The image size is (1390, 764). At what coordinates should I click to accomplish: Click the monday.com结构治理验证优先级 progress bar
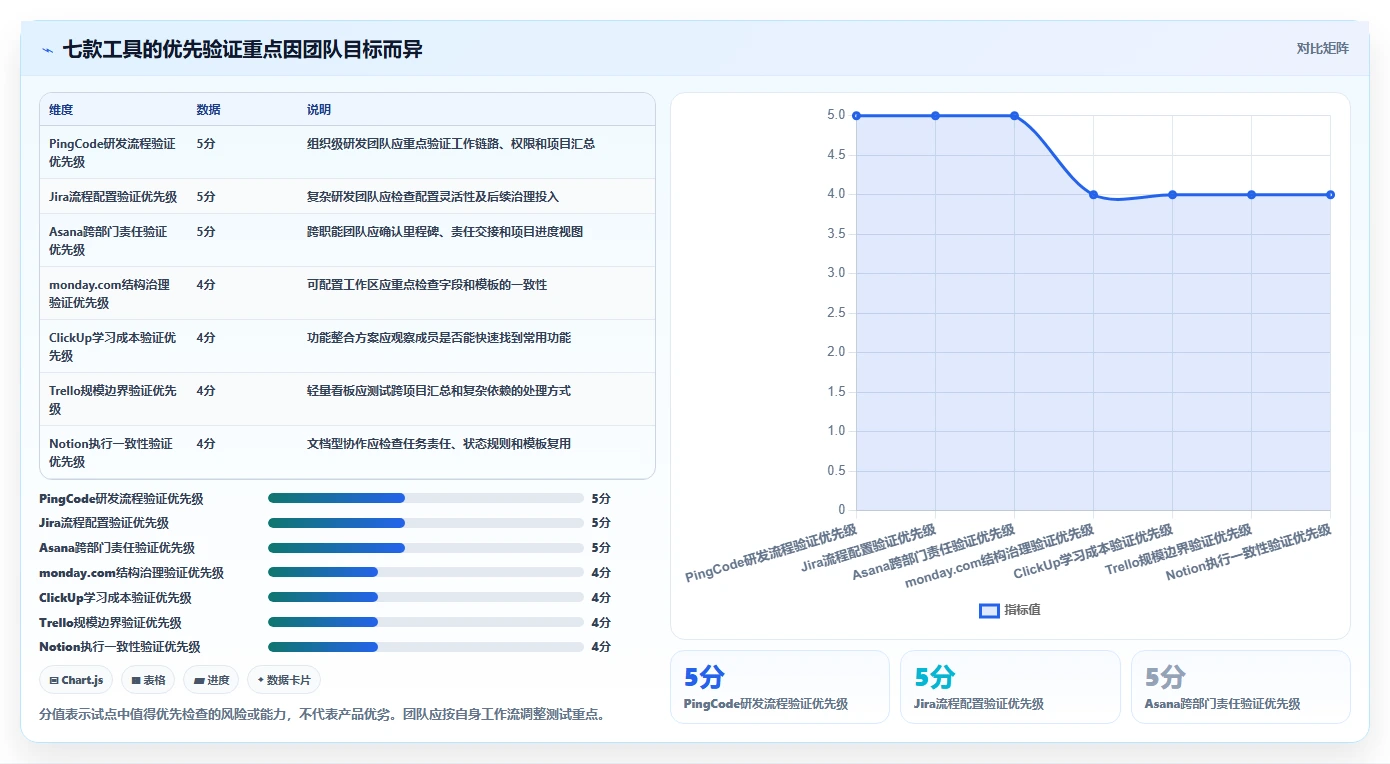pyautogui.click(x=426, y=573)
